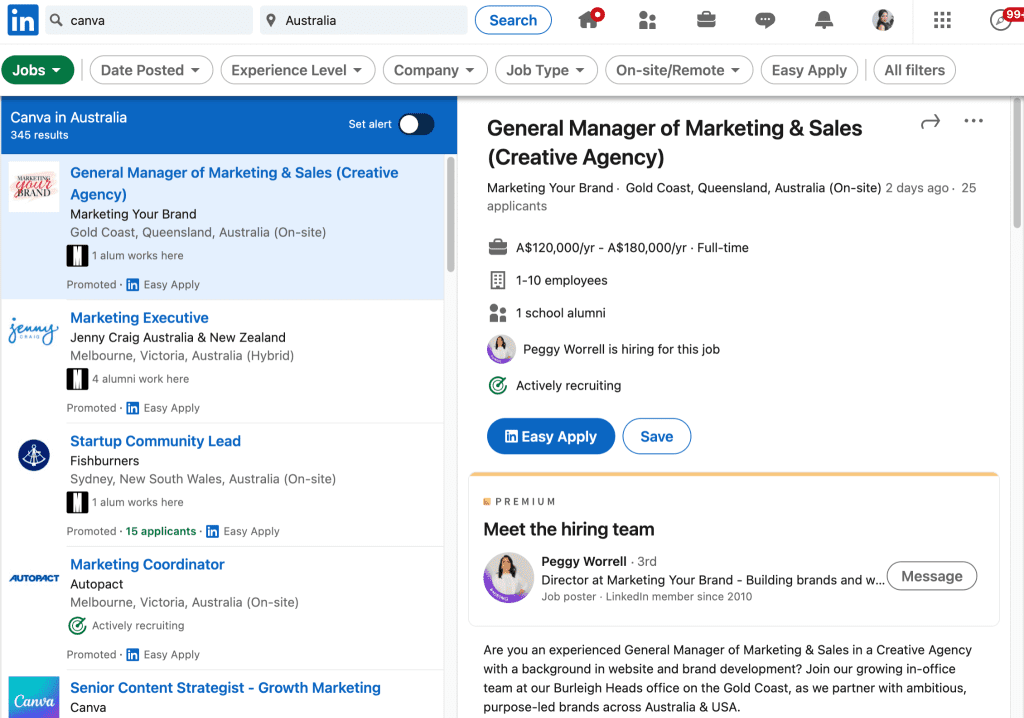Viewport: 1024px width, 718px height.
Task: Click the blue Easy Apply button
Action: click(x=551, y=436)
